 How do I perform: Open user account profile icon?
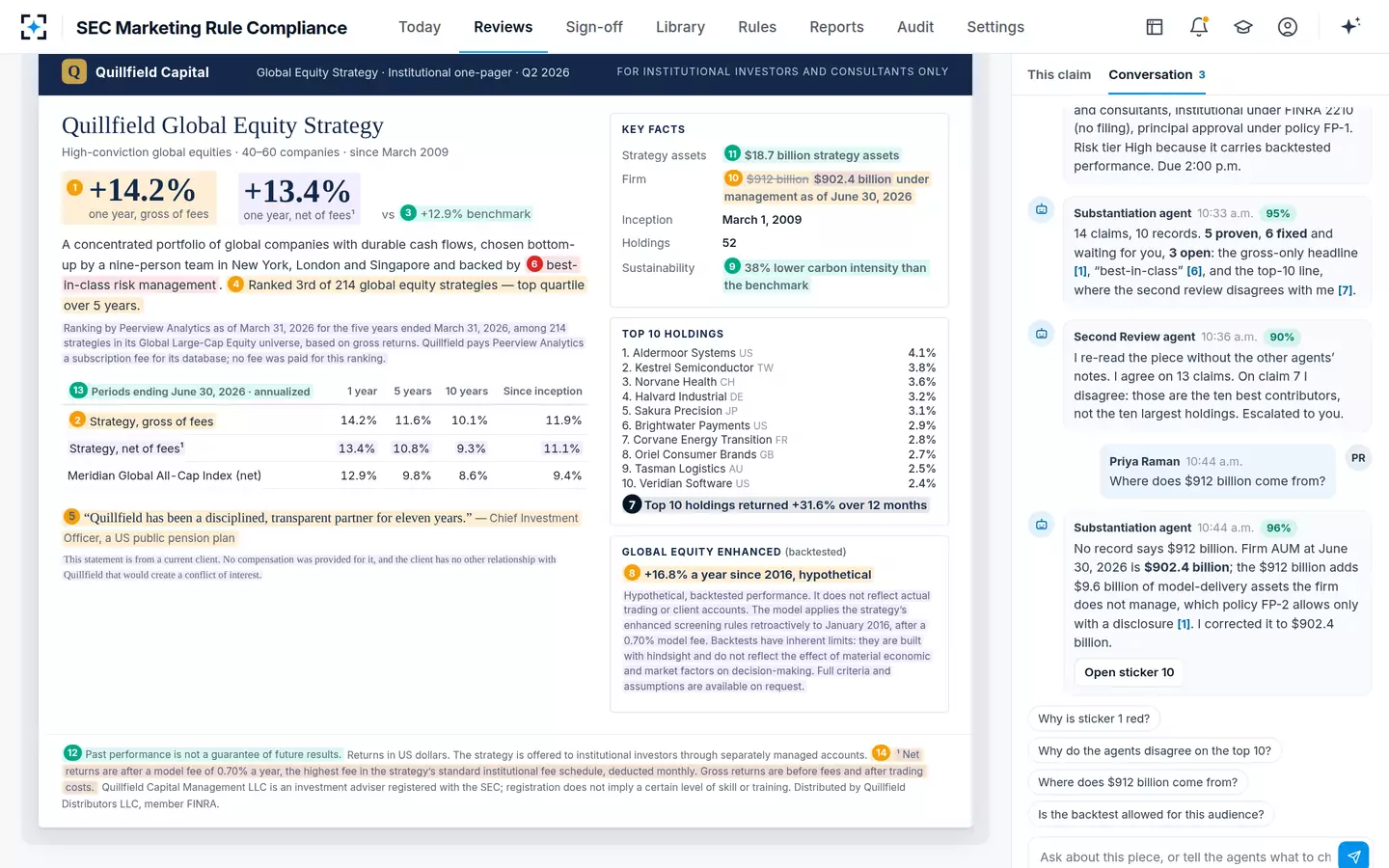1288,27
